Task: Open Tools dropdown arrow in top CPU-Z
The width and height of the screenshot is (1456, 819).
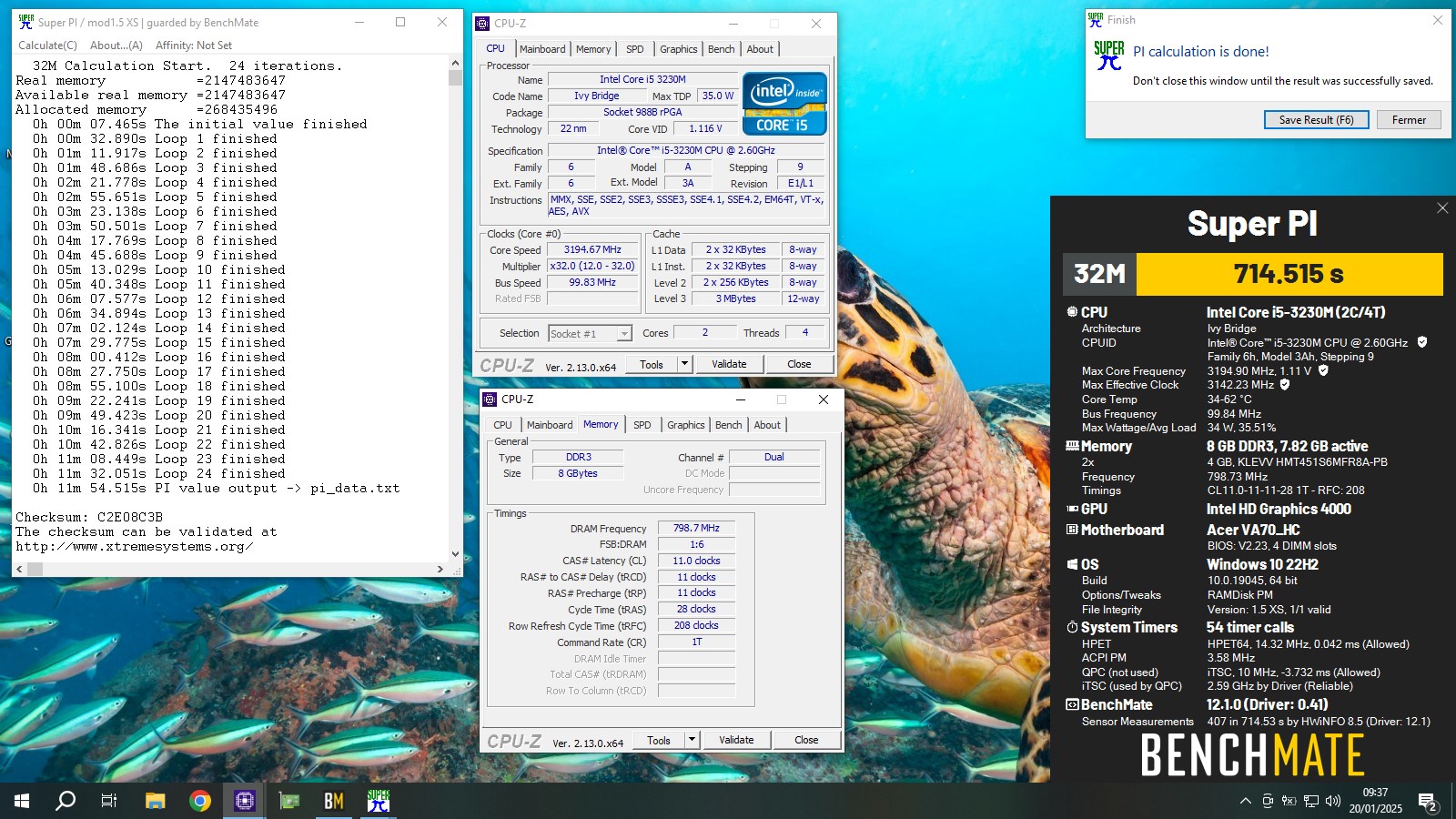Action: 685,364
